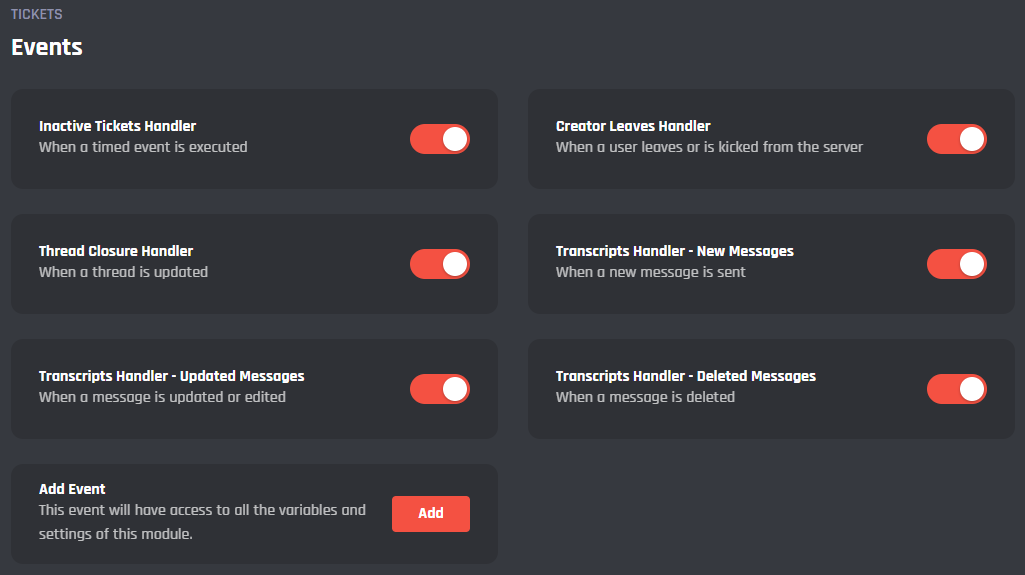Click the 'When a timed event is executed' description
The image size is (1025, 575).
point(143,147)
